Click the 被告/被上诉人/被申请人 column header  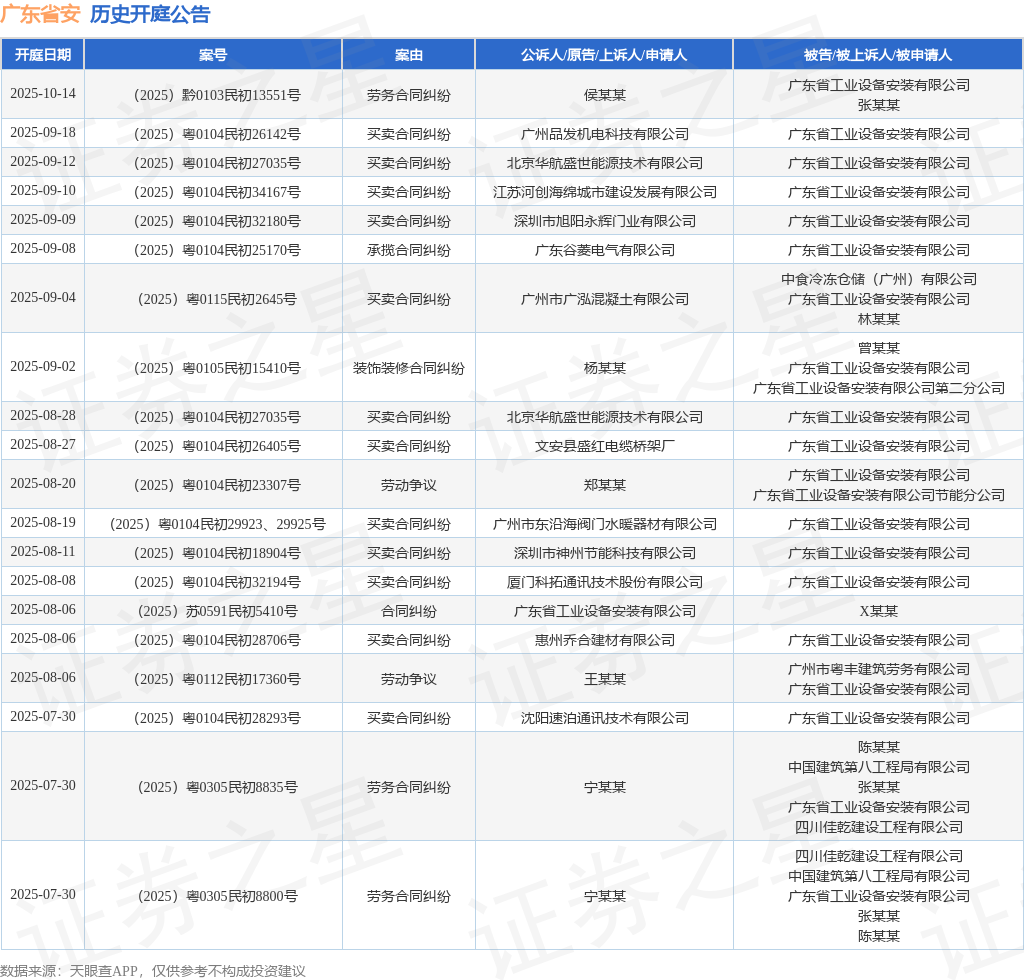(x=878, y=55)
